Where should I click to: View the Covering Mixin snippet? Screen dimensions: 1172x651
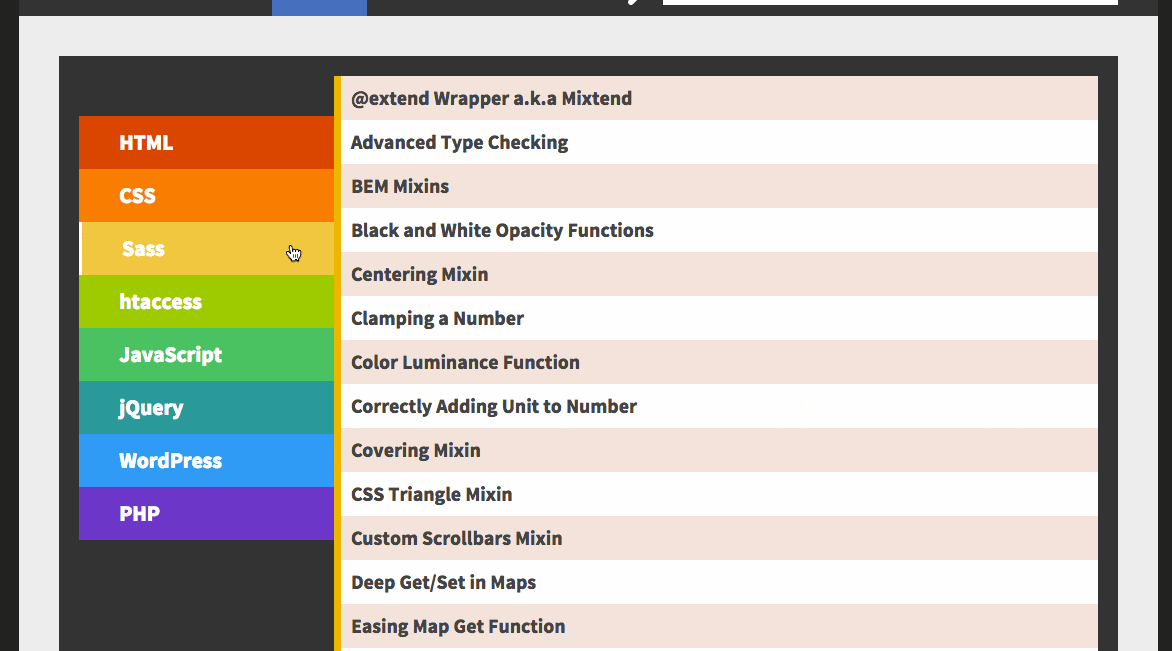(x=719, y=451)
